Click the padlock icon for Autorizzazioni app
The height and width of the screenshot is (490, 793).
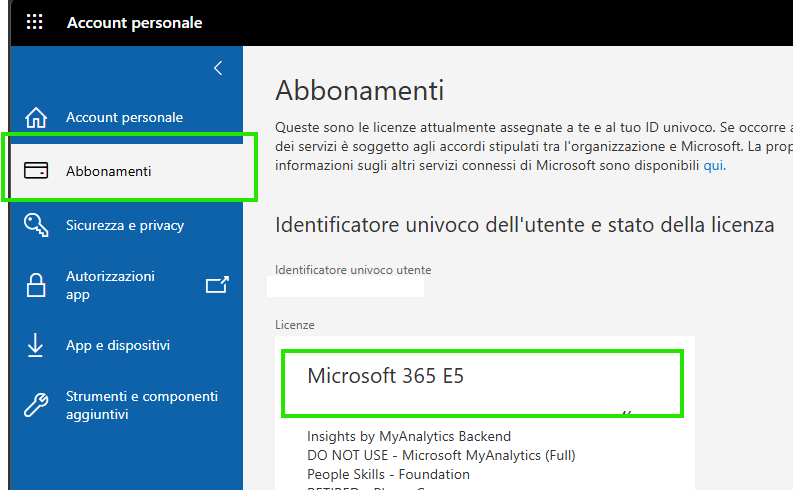click(36, 285)
